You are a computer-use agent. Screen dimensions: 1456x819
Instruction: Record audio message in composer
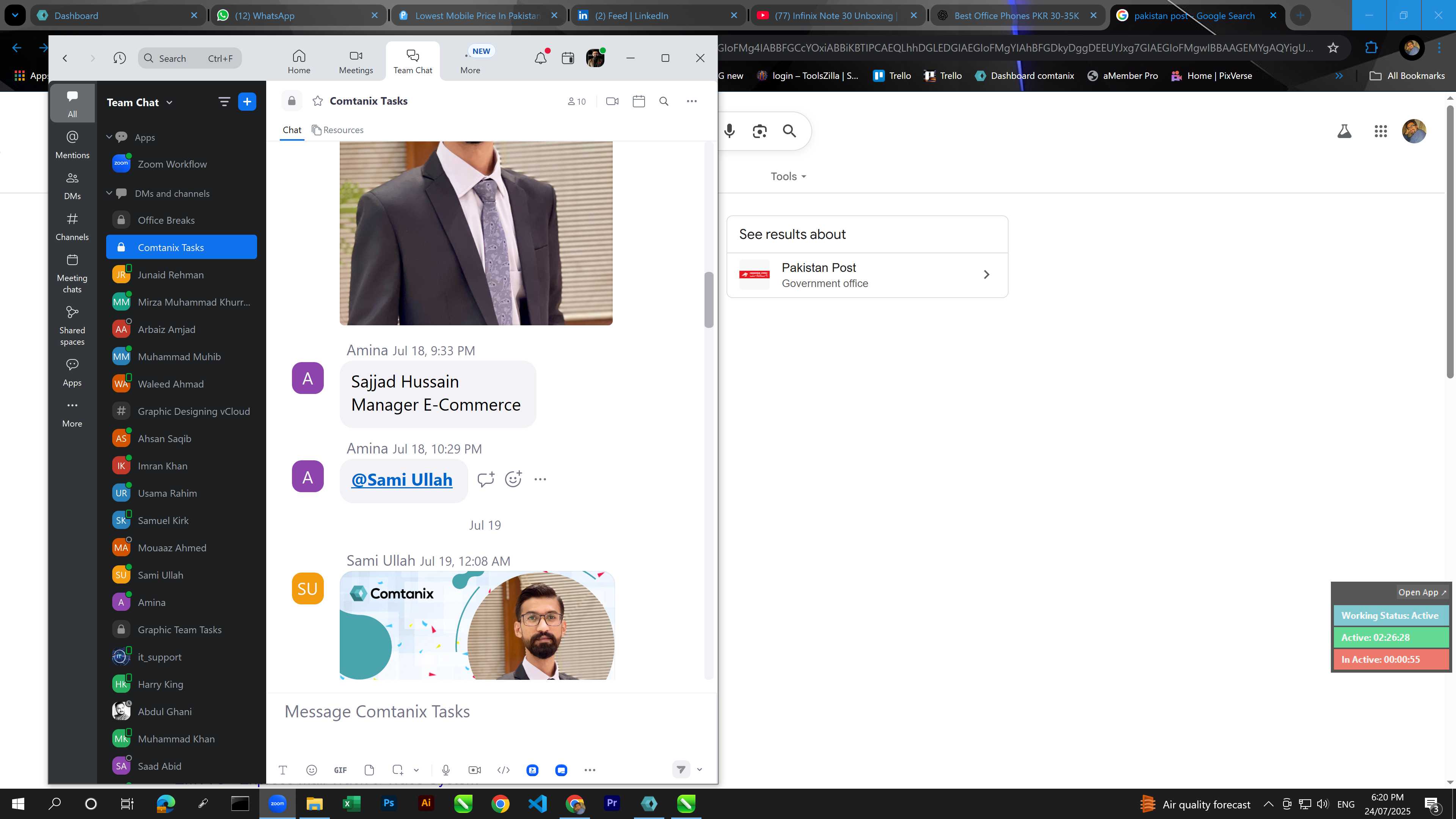[446, 770]
